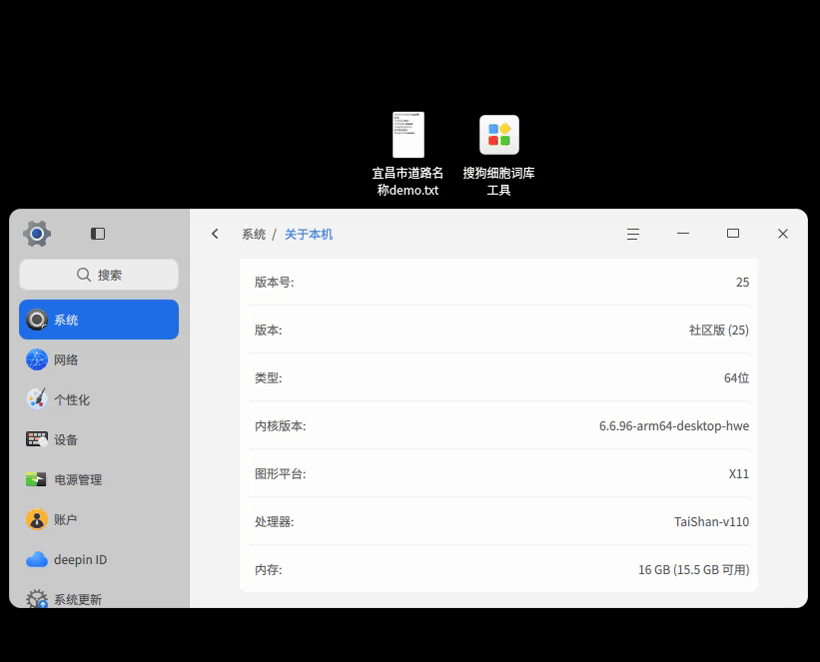Screen dimensions: 820x662
Task: Open 系统更新 in the sidebar
Action: pos(99,597)
